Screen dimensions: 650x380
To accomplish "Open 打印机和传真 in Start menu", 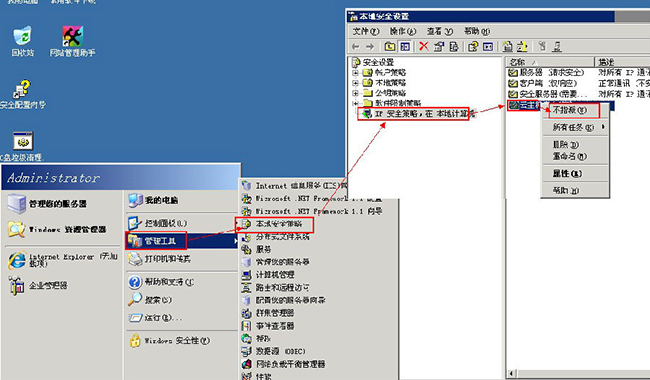I will point(159,259).
